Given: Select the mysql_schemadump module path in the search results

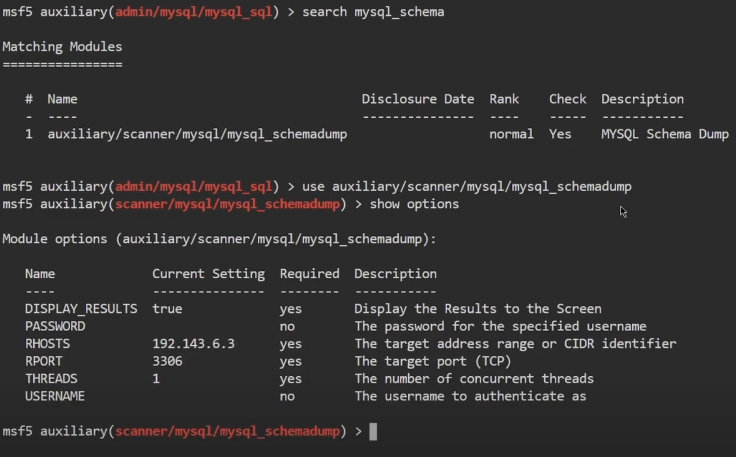Looking at the screenshot, I should 197,134.
